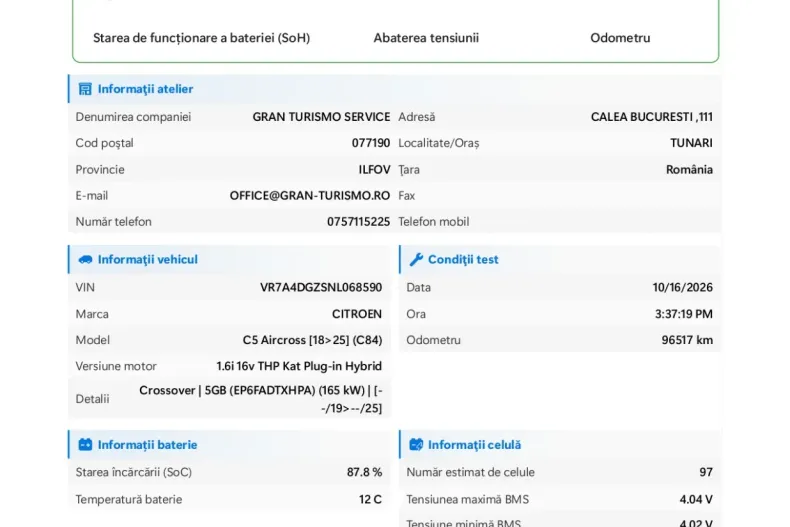Click the Țara label

pos(409,169)
